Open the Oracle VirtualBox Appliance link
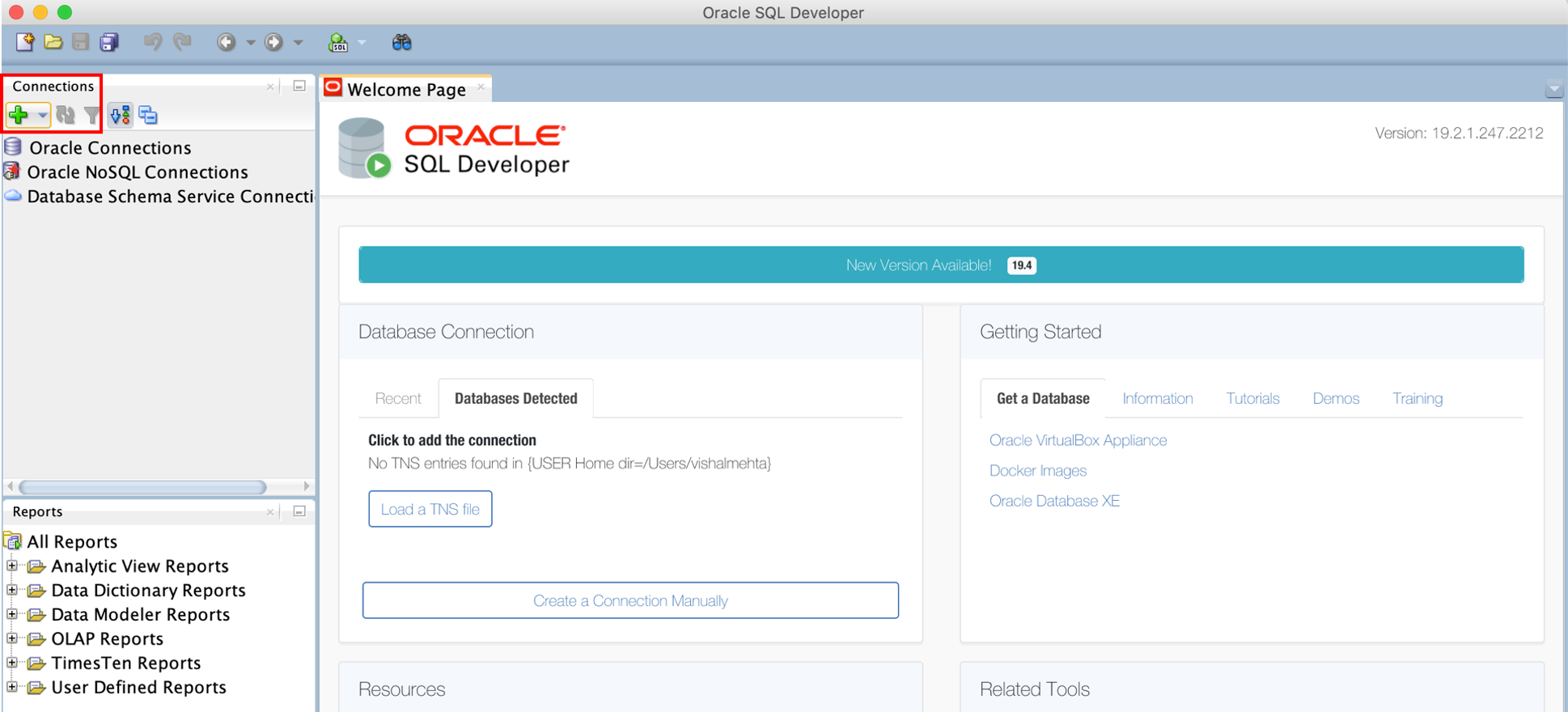 pos(1079,440)
